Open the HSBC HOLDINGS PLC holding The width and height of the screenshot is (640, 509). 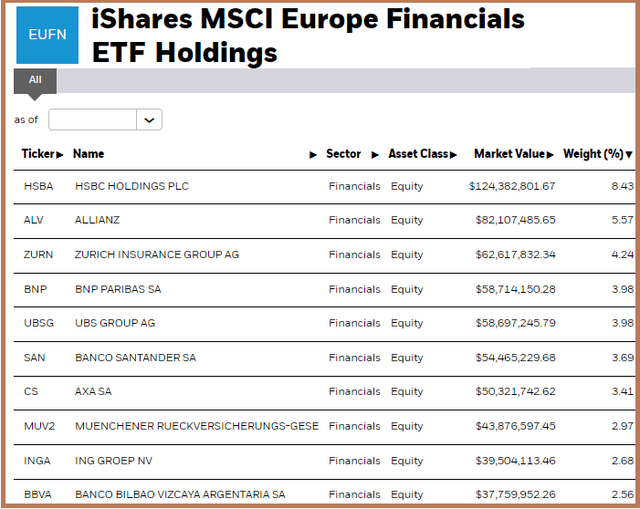tap(131, 186)
